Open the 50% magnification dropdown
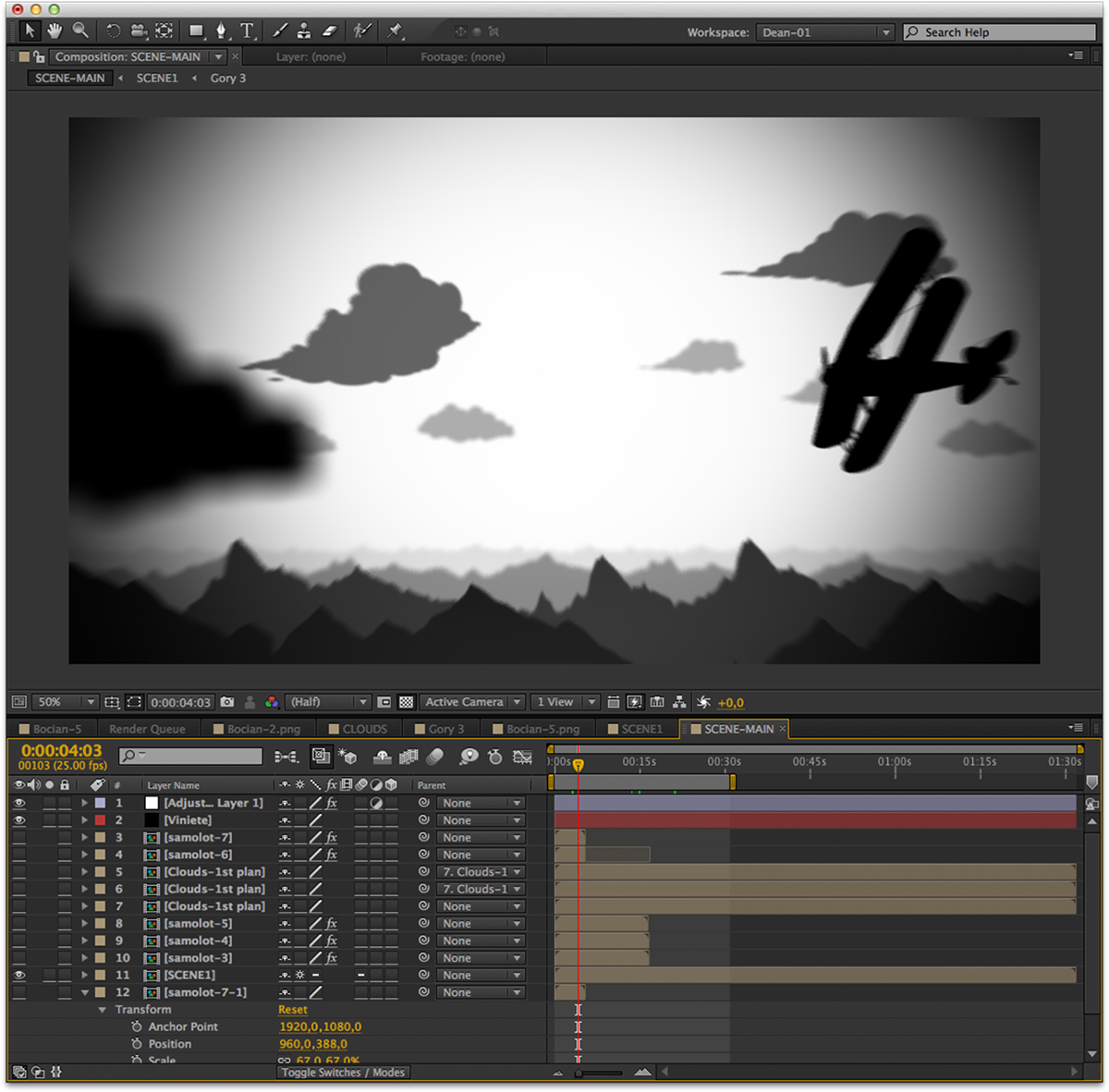The image size is (1109, 1092). (65, 702)
